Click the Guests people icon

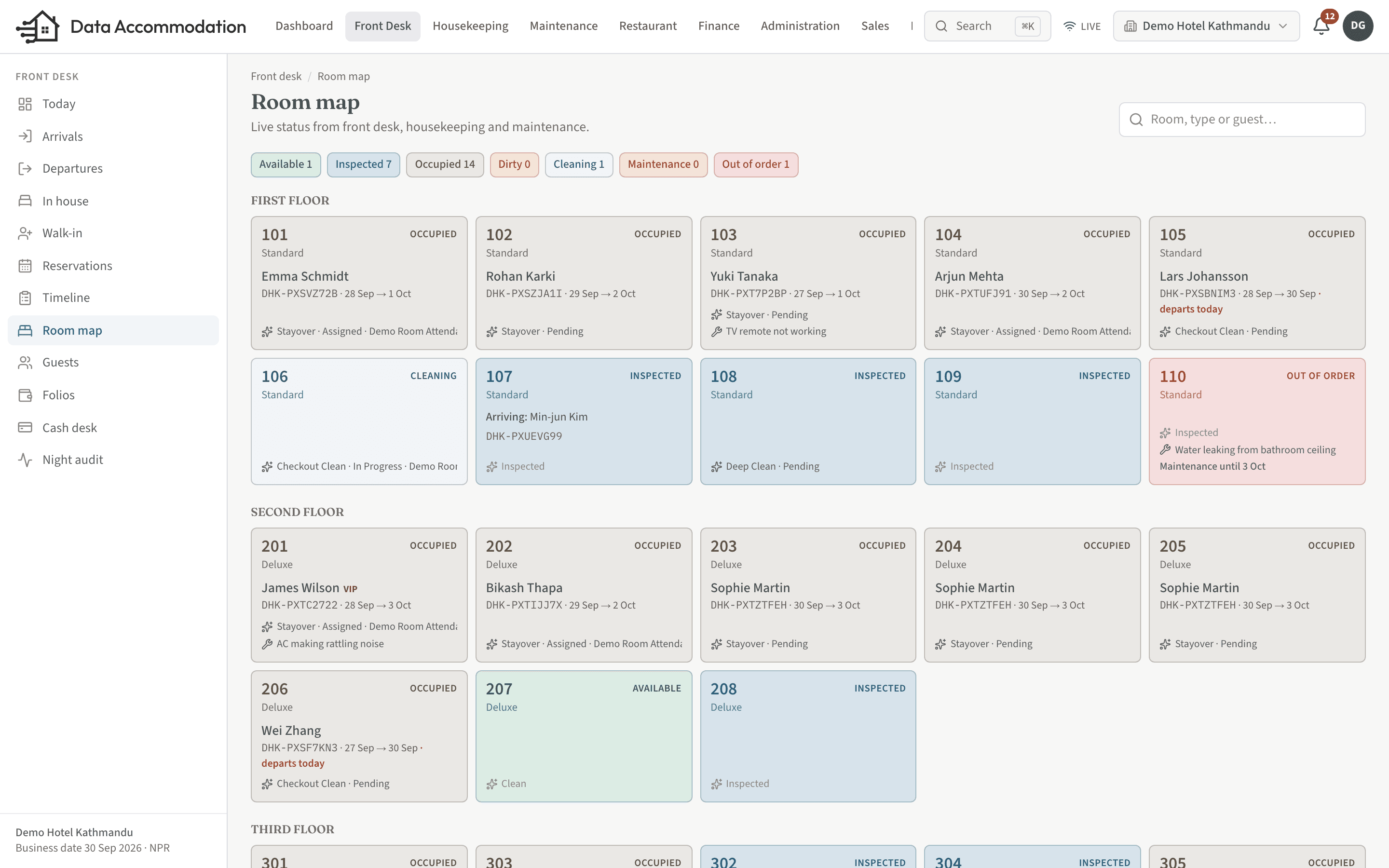click(x=25, y=362)
